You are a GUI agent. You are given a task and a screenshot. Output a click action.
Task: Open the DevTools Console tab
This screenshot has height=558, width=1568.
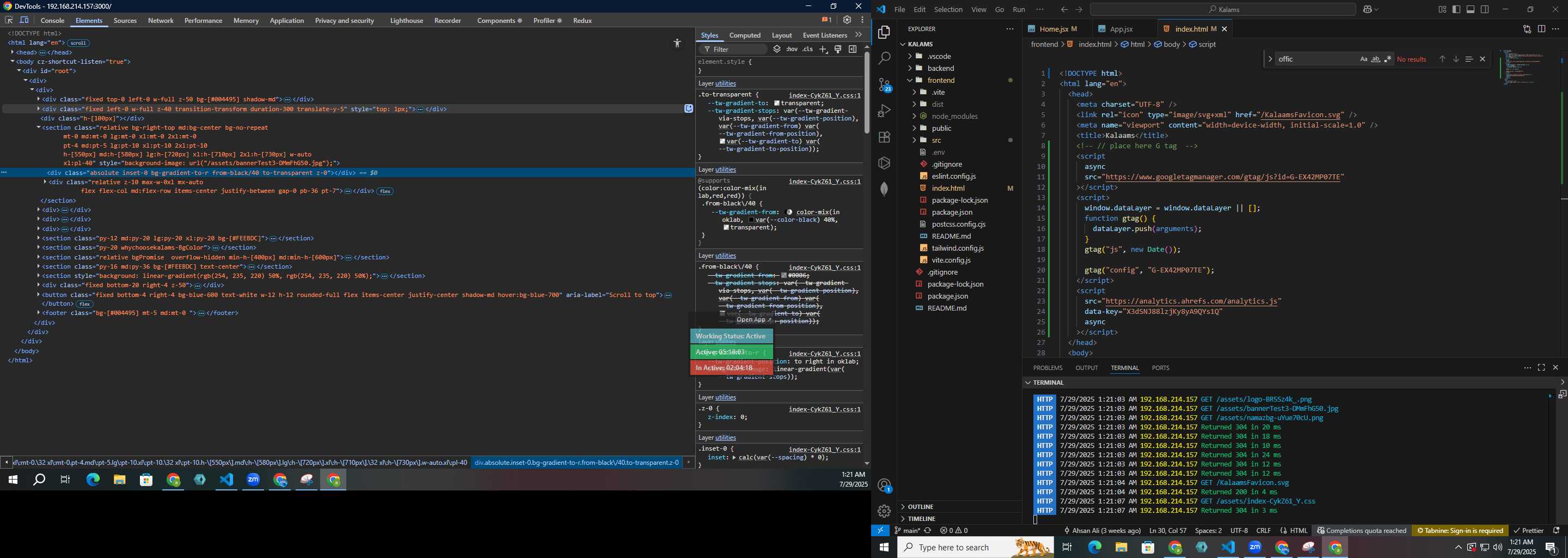coord(52,21)
